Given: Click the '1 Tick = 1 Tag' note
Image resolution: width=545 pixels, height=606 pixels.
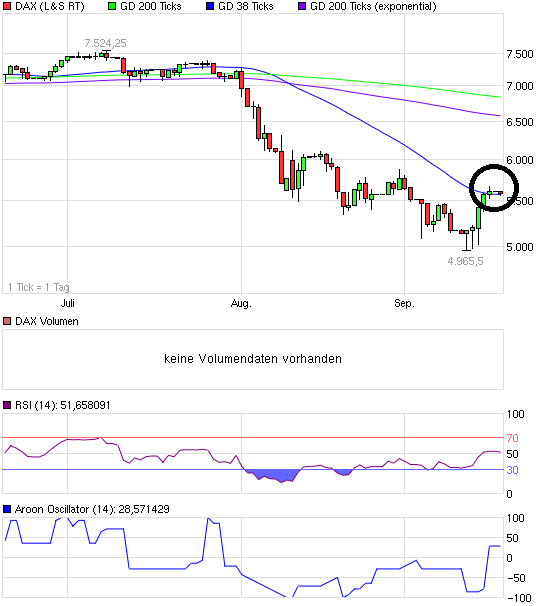Looking at the screenshot, I should click(39, 287).
